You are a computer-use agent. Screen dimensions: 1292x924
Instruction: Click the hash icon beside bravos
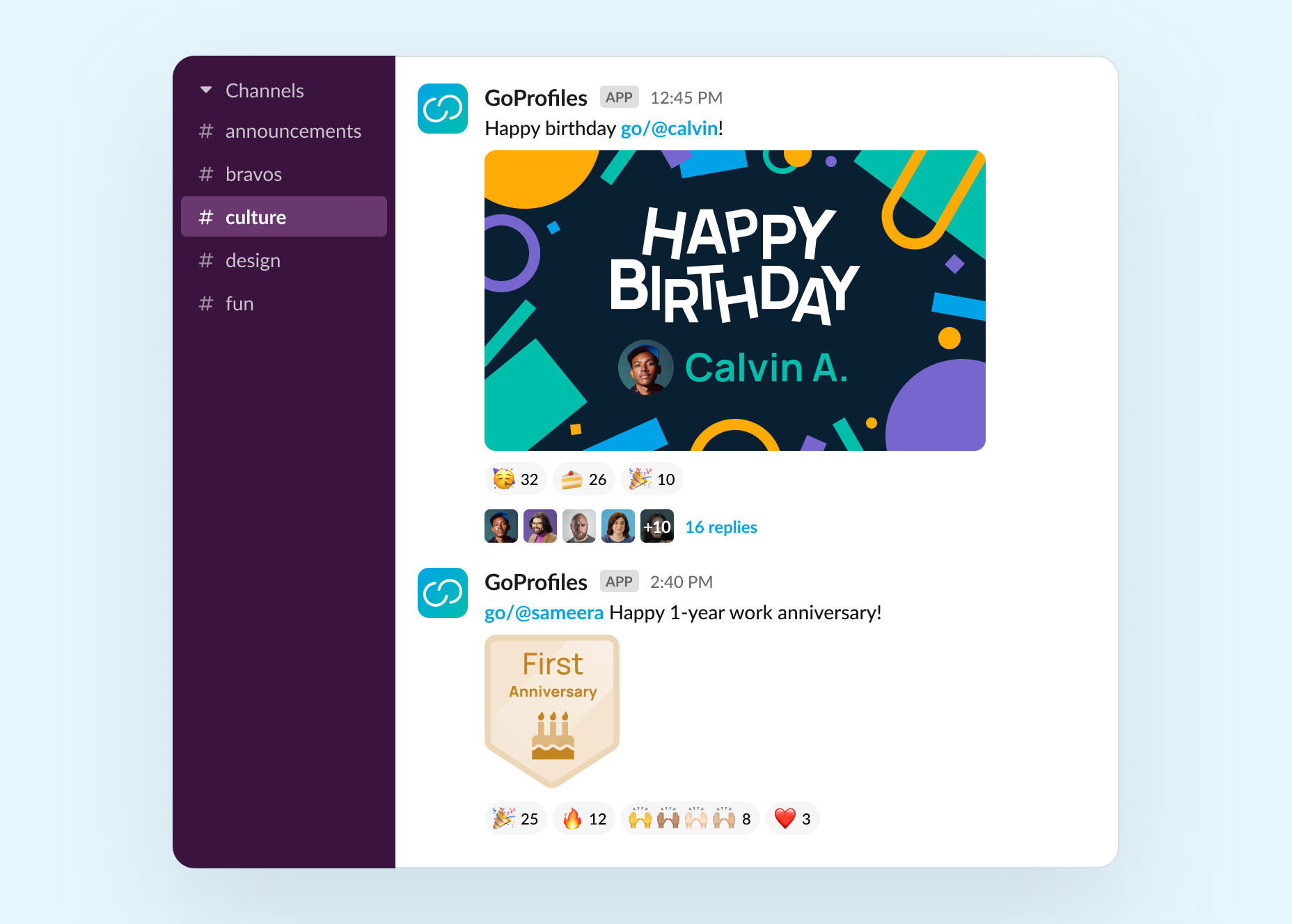click(x=205, y=174)
